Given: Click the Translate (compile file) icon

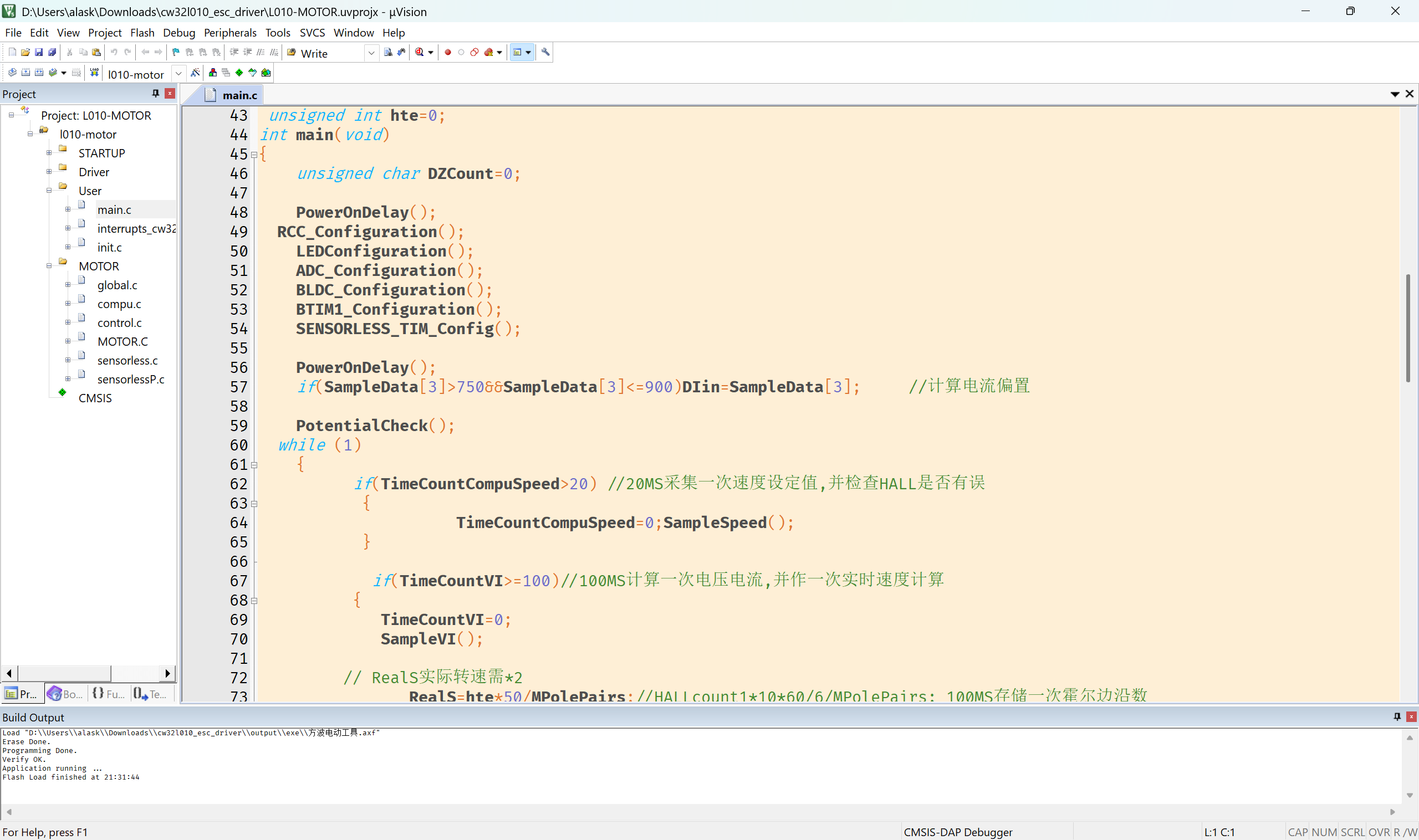Looking at the screenshot, I should (x=12, y=73).
